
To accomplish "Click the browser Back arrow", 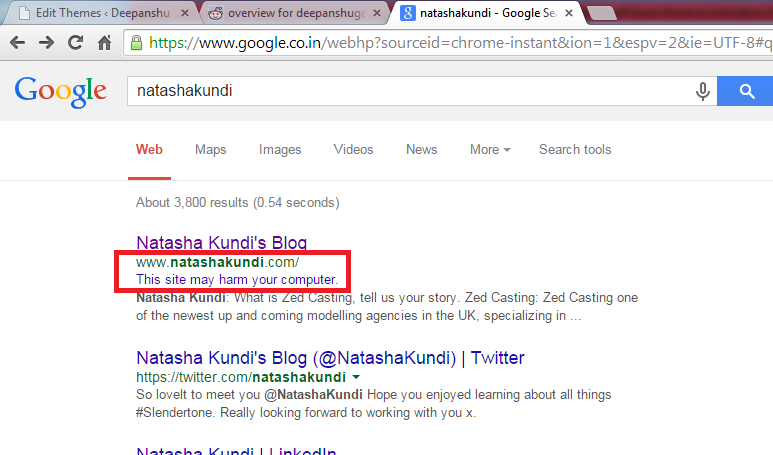I will pyautogui.click(x=19, y=44).
